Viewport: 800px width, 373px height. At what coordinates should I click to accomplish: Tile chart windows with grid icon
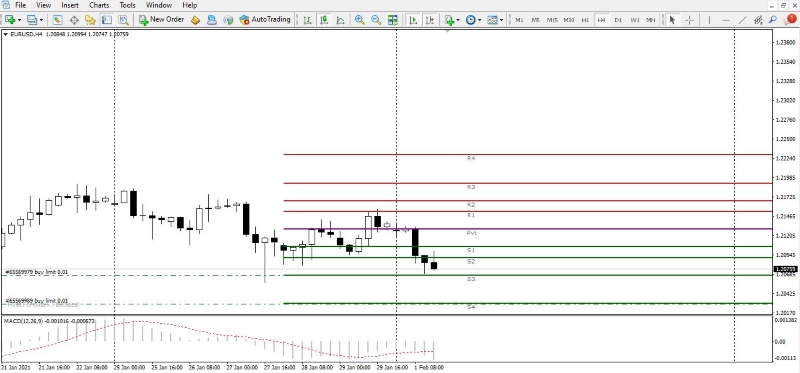392,20
